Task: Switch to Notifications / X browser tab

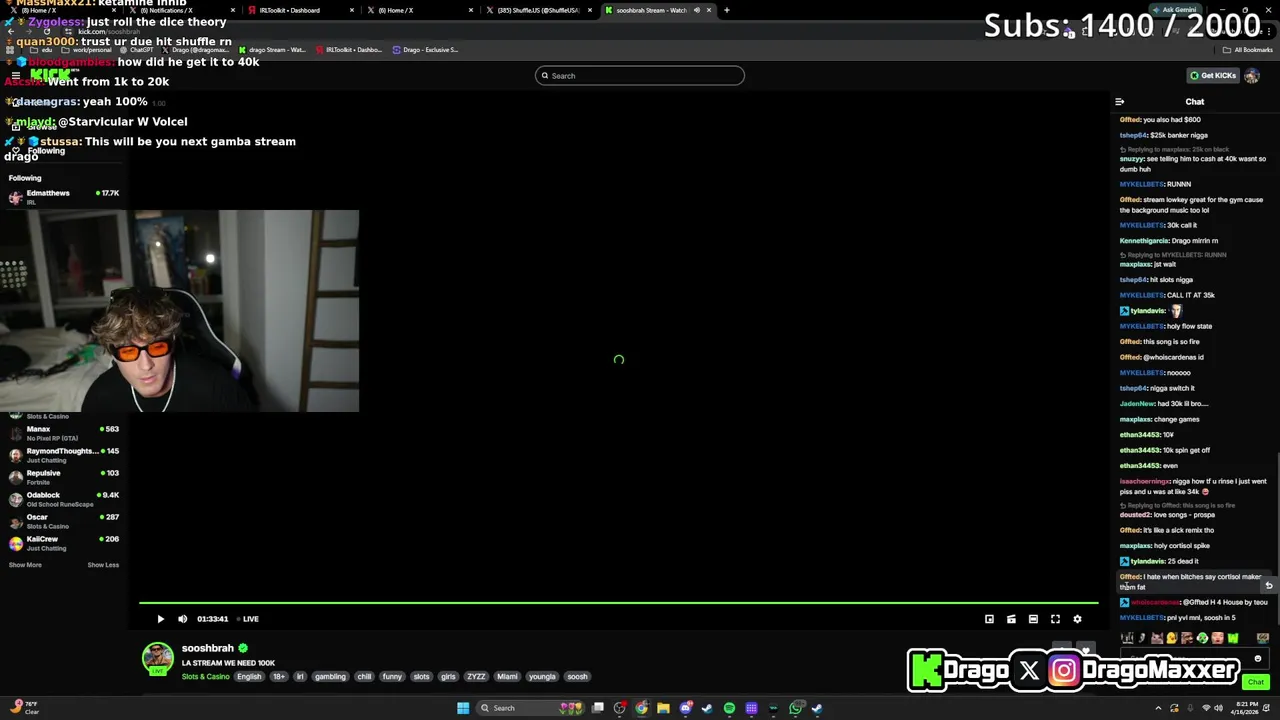Action: tap(180, 10)
